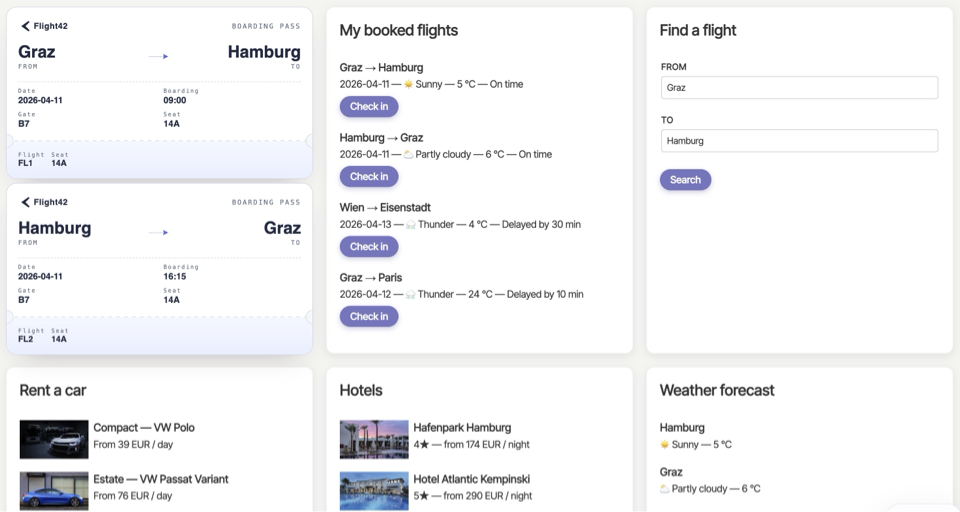Click sunny icon in Hamburg weather forecast
The image size is (960, 512).
[664, 445]
